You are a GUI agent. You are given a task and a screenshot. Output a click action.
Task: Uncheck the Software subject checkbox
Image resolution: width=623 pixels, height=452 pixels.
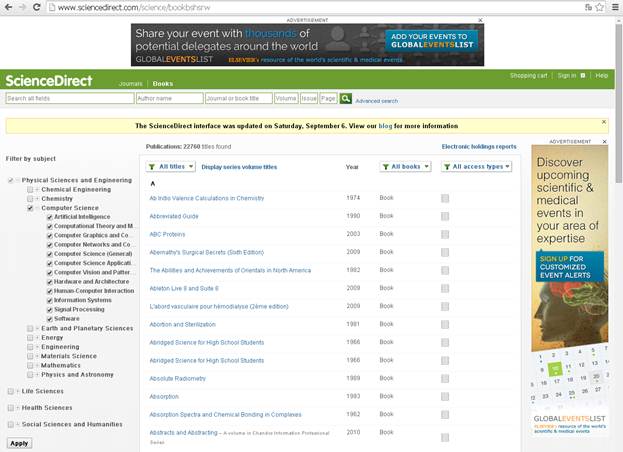pyautogui.click(x=50, y=319)
